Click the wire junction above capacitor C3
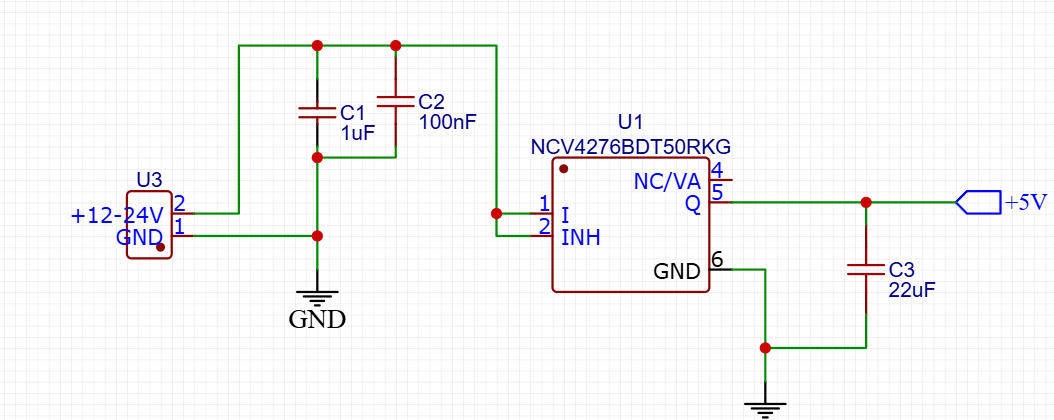 (866, 202)
